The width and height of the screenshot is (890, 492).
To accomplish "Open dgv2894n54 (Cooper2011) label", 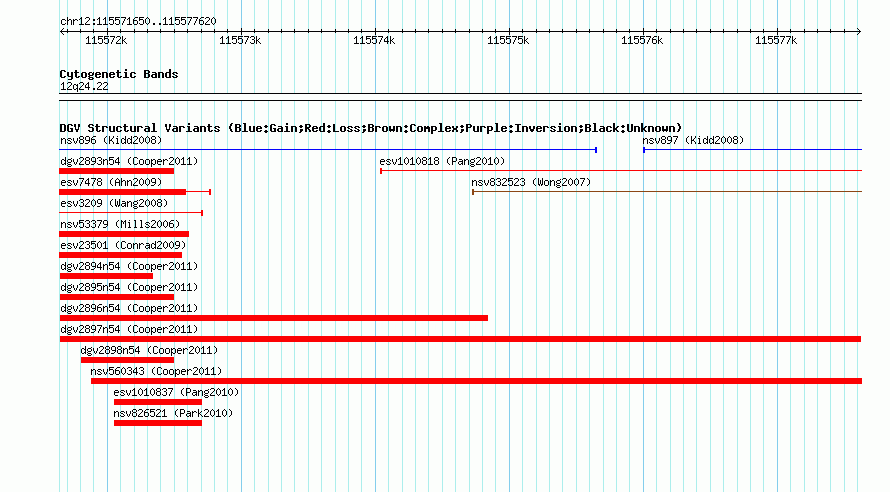I will pyautogui.click(x=129, y=266).
